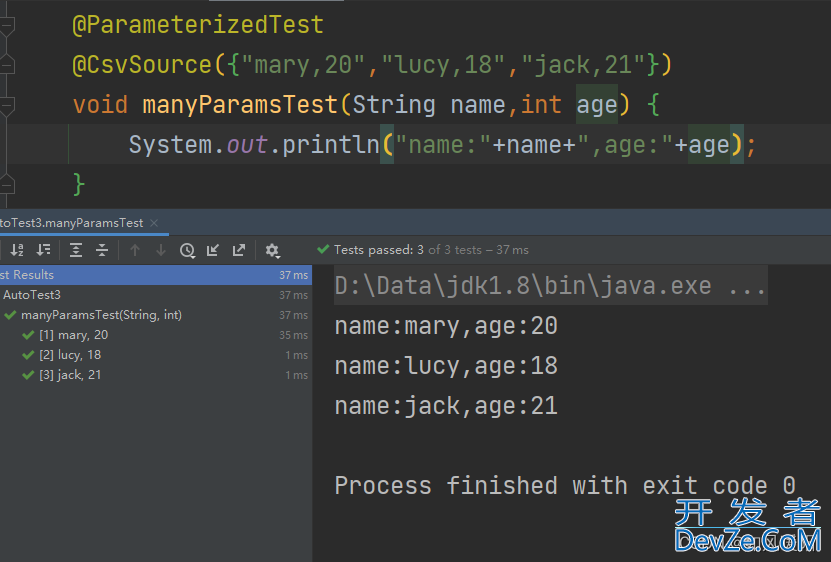Click green check beside mary, 20
The height and width of the screenshot is (562, 831).
[28, 335]
